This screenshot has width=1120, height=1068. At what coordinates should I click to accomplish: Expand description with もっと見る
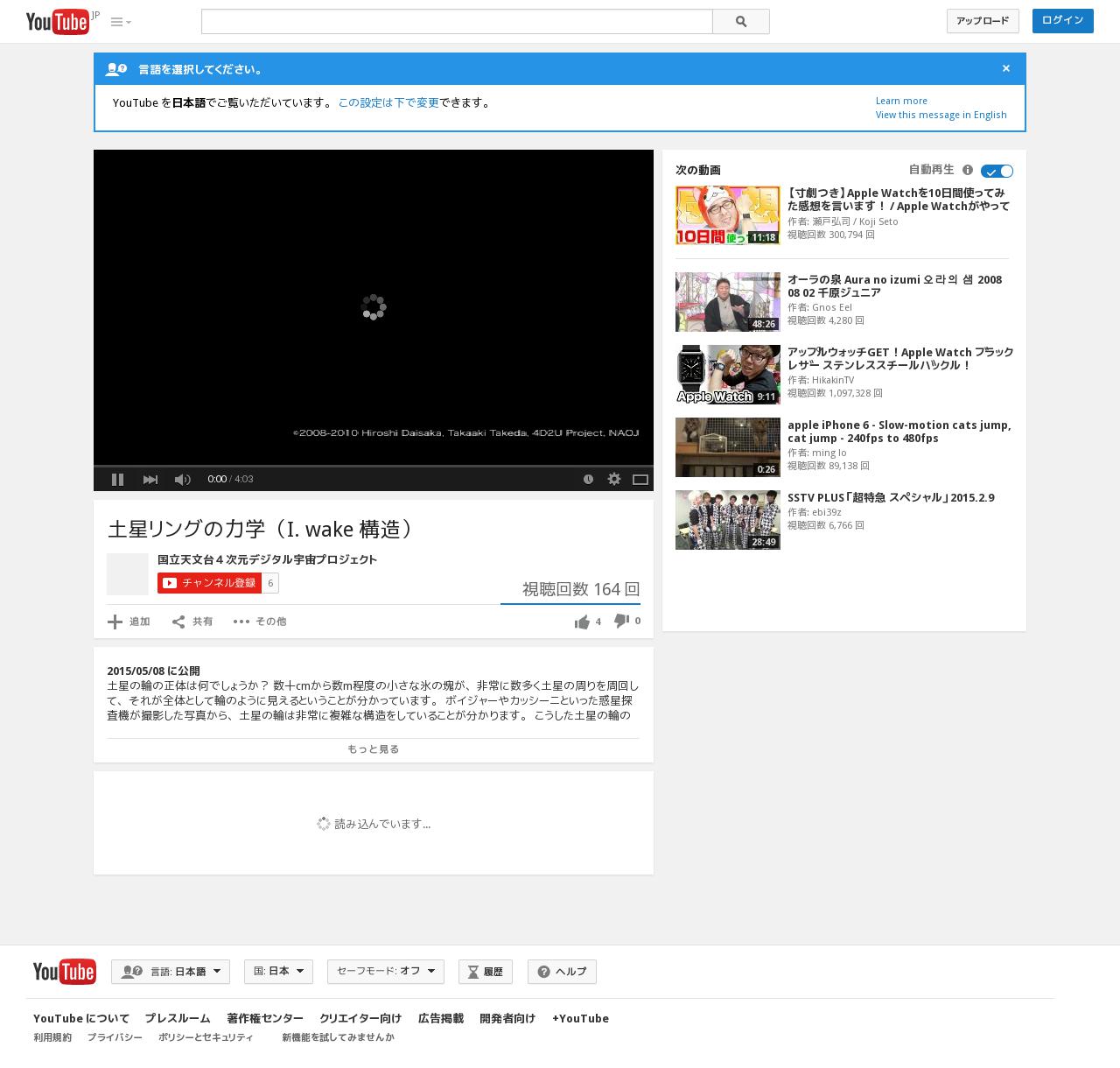point(373,749)
